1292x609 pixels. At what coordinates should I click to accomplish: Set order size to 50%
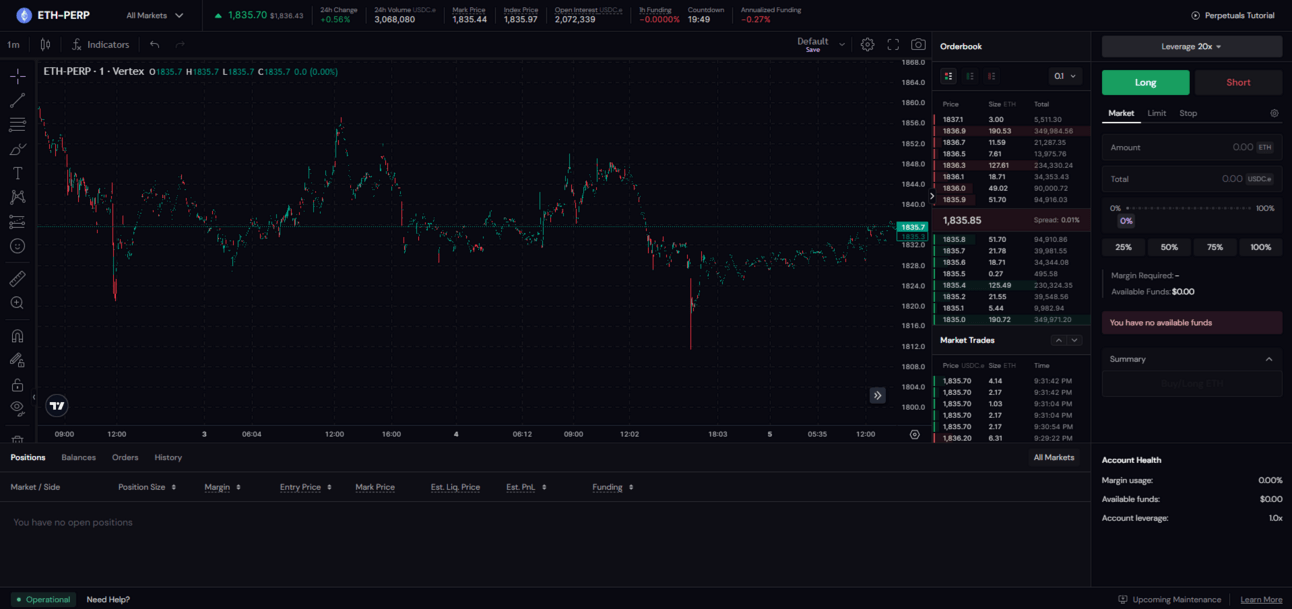pyautogui.click(x=1169, y=247)
